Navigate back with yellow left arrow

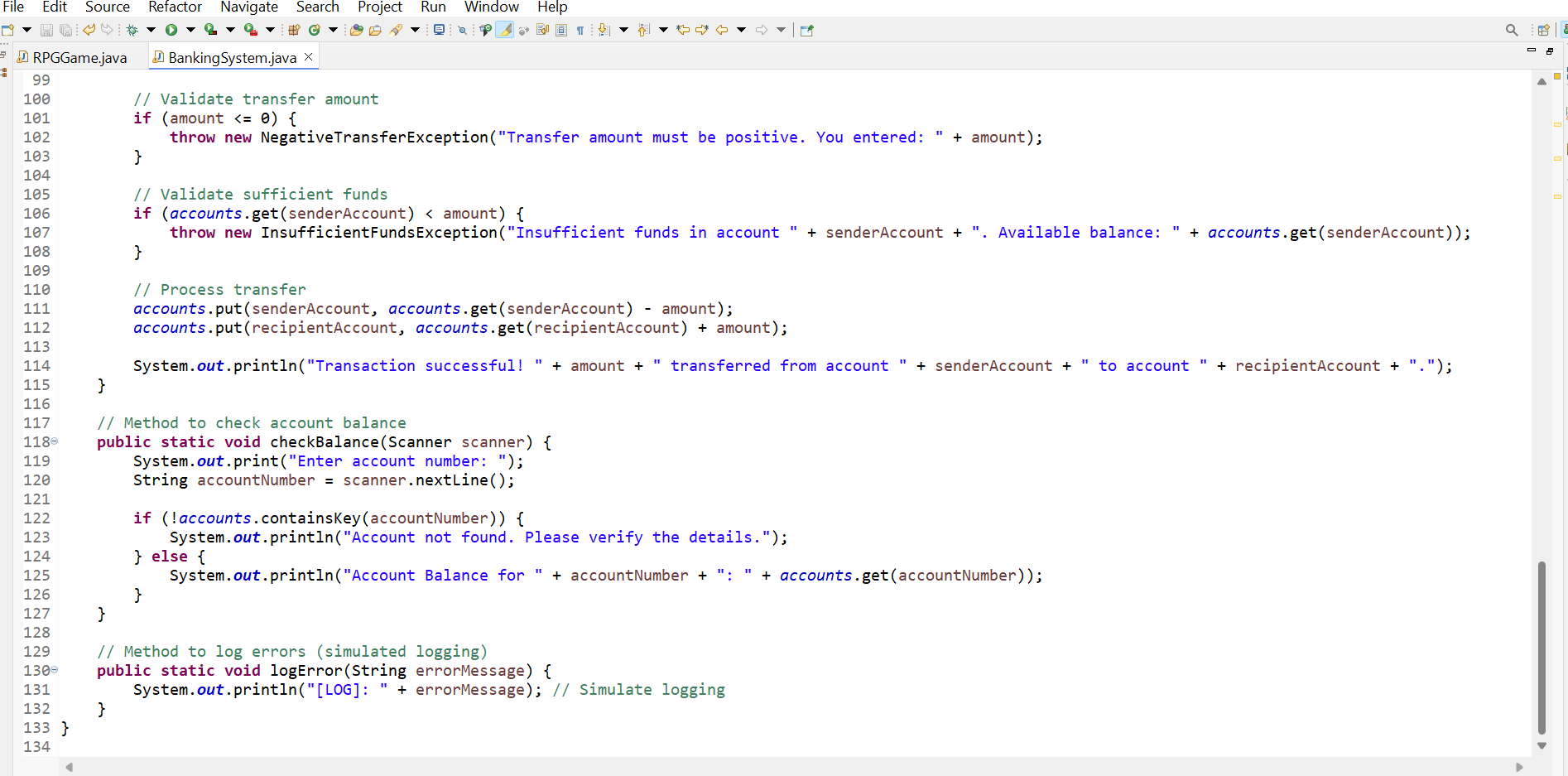[x=722, y=30]
